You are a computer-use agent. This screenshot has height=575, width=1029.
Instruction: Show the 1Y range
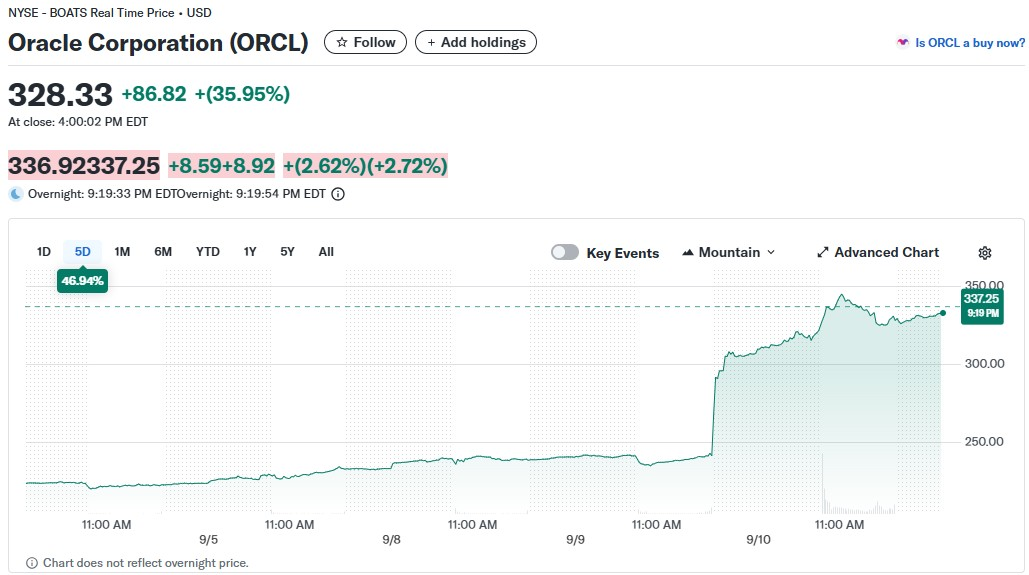250,252
